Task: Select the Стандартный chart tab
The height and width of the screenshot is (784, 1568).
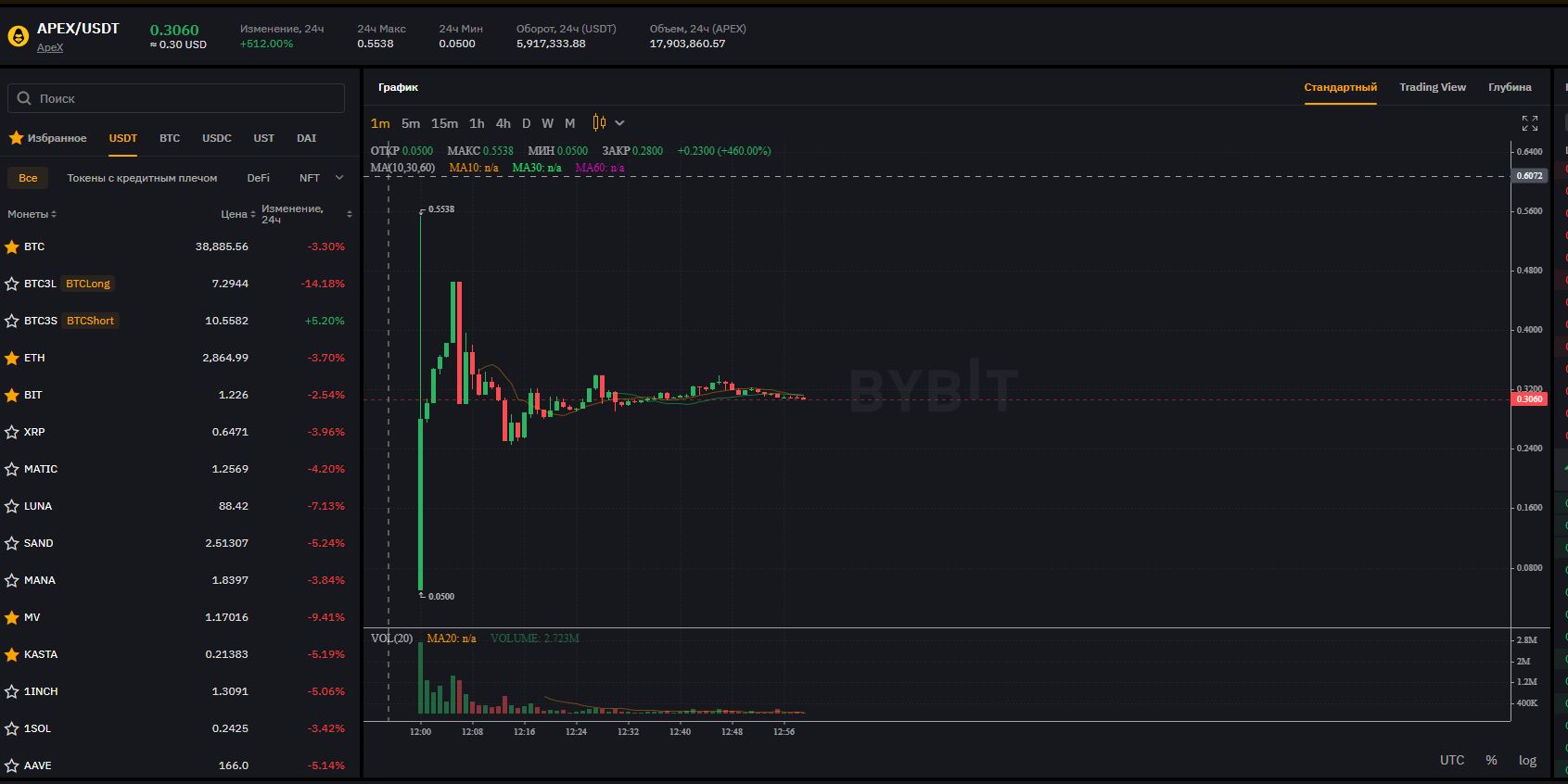Action: pyautogui.click(x=1341, y=87)
